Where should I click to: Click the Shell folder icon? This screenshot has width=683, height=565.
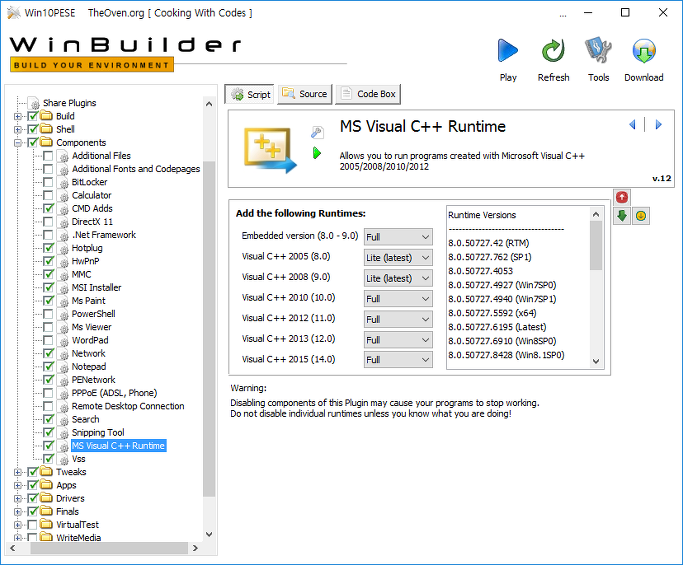(x=46, y=129)
